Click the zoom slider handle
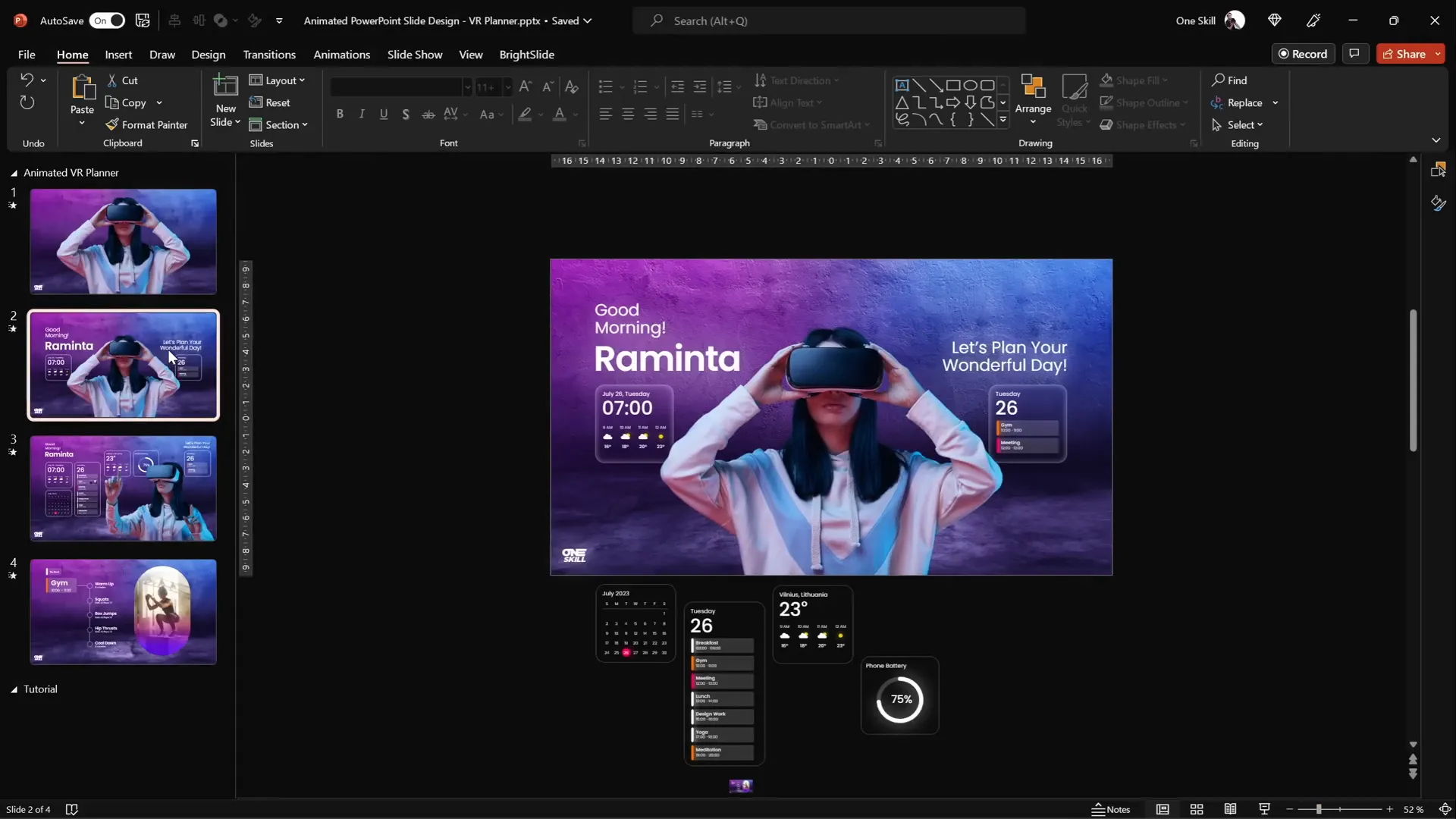This screenshot has width=1456, height=819. (1319, 809)
